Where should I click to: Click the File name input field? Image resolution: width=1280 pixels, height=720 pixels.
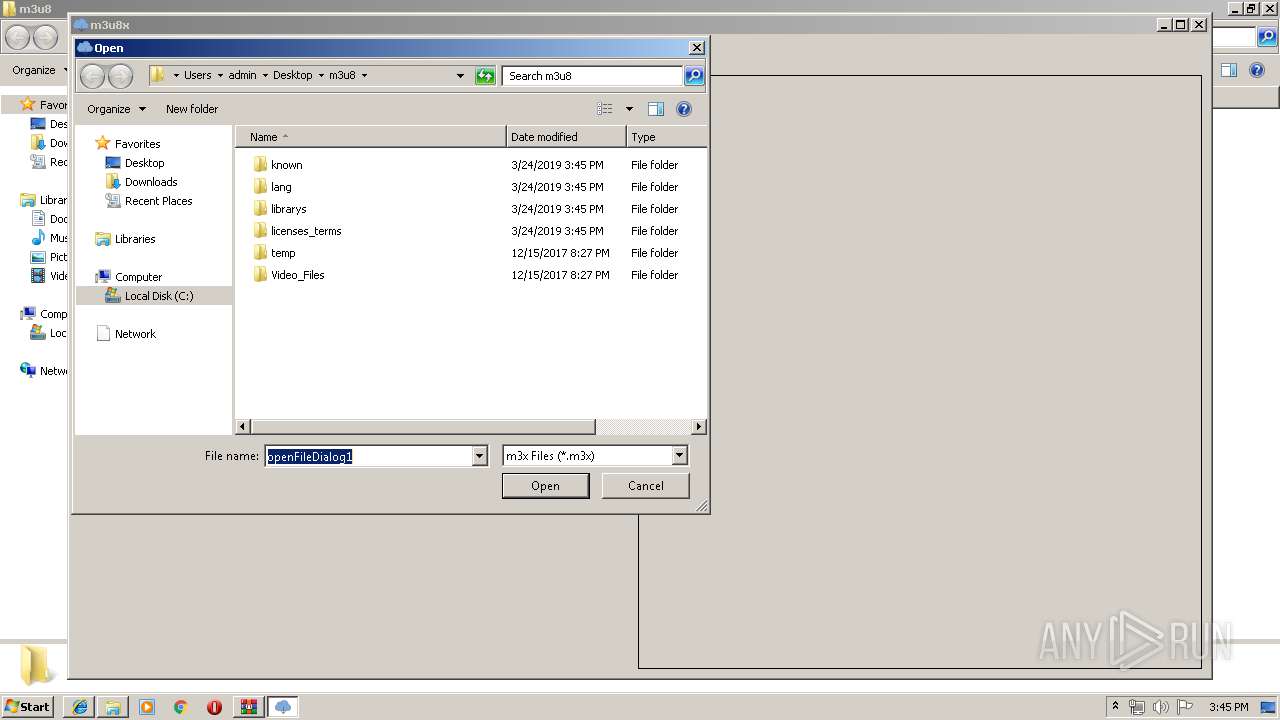(x=368, y=456)
